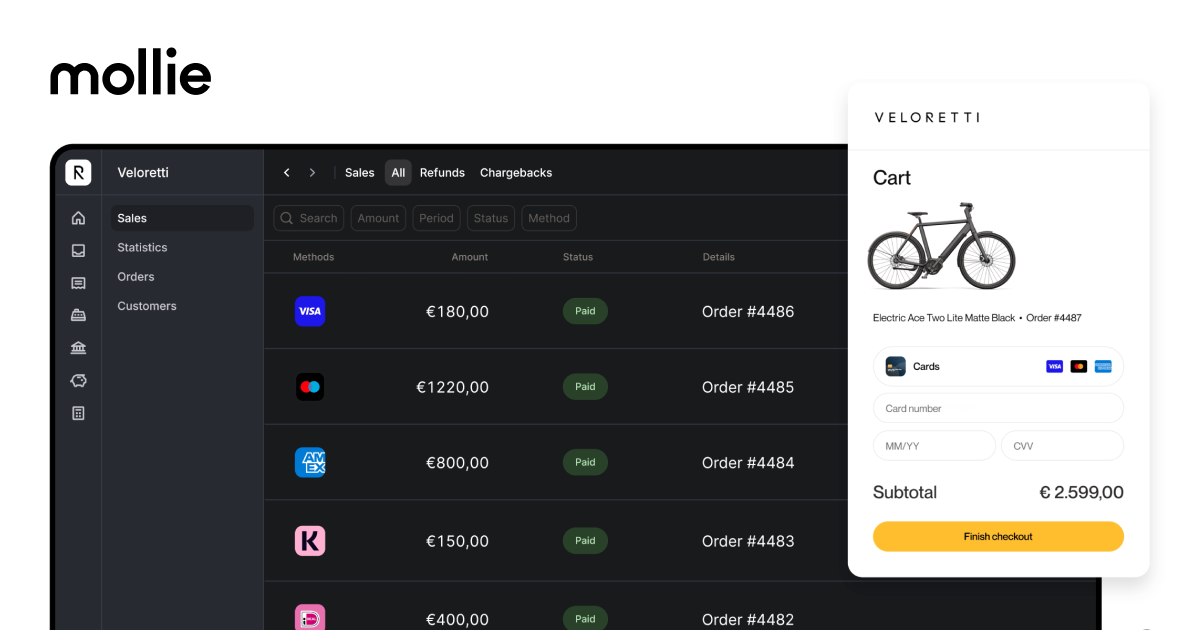
Task: Click the Amex icon on Order #4484
Action: (x=310, y=462)
